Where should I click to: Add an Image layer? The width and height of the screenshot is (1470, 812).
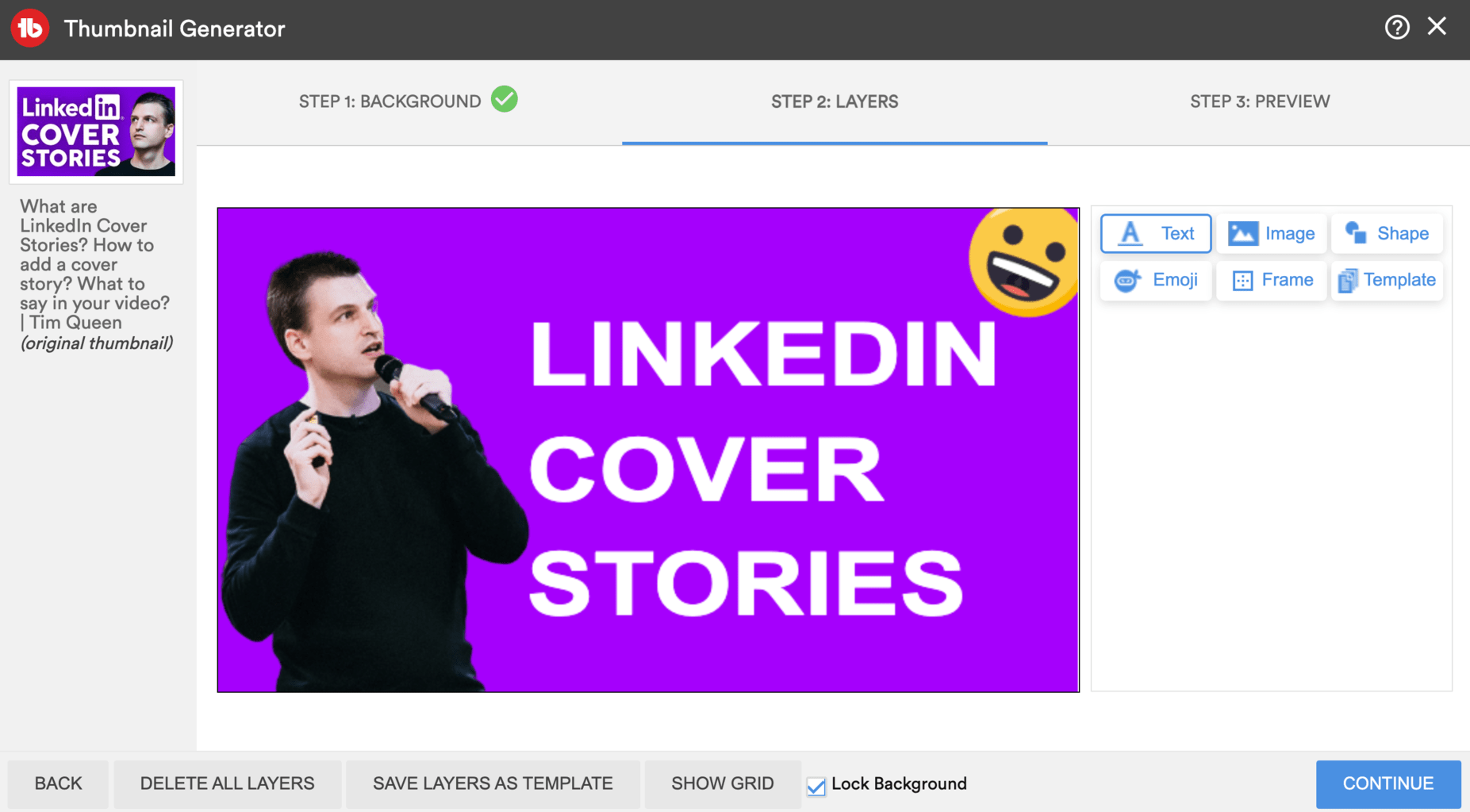pyautogui.click(x=1271, y=233)
